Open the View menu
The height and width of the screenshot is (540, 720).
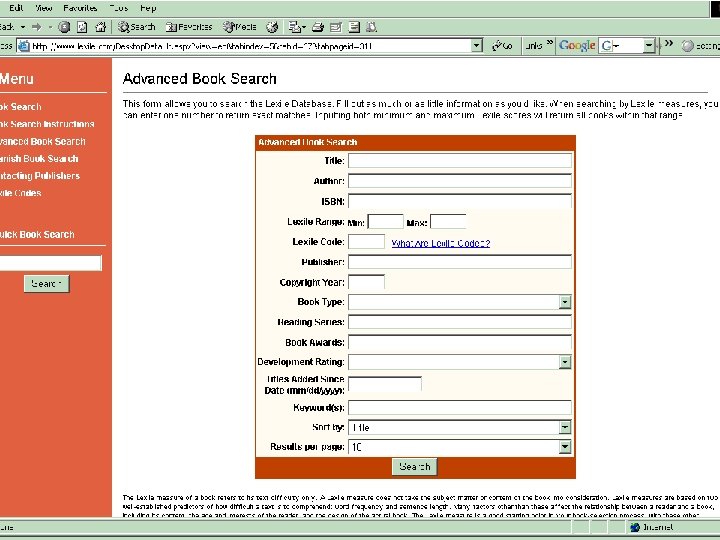tap(44, 8)
